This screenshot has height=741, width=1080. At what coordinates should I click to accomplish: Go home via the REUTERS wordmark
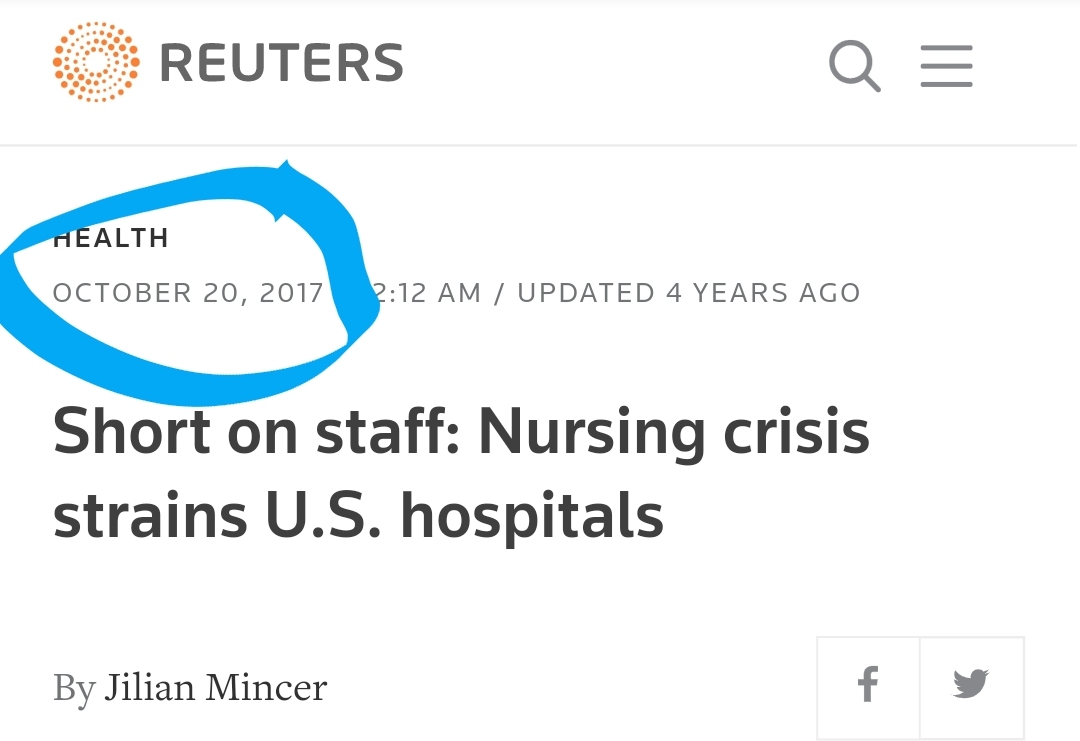coord(281,63)
